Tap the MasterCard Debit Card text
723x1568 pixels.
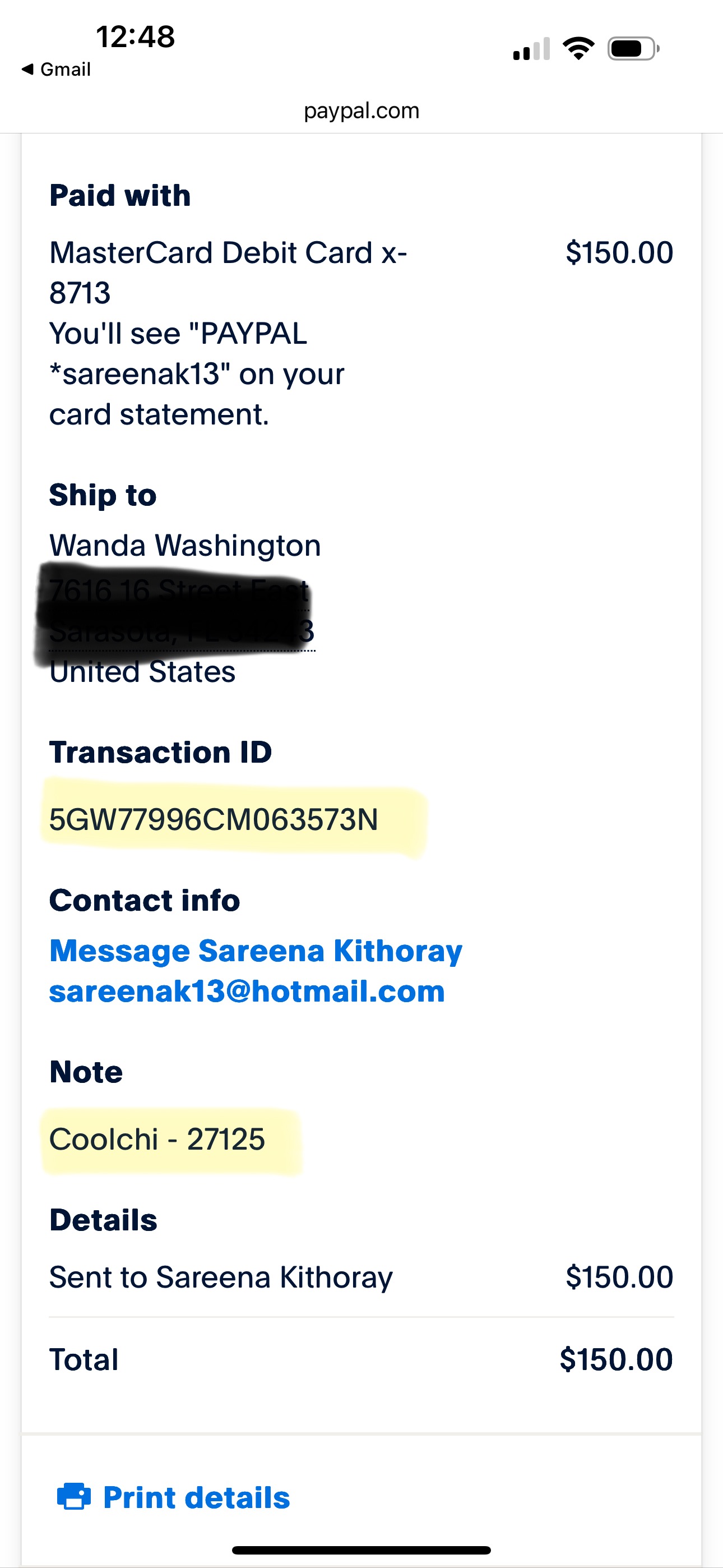(x=228, y=253)
